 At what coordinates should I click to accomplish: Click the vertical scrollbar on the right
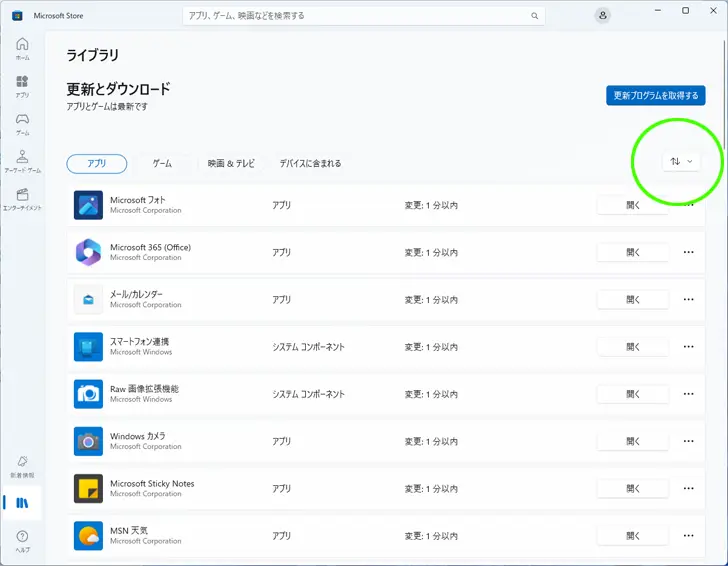(725, 93)
